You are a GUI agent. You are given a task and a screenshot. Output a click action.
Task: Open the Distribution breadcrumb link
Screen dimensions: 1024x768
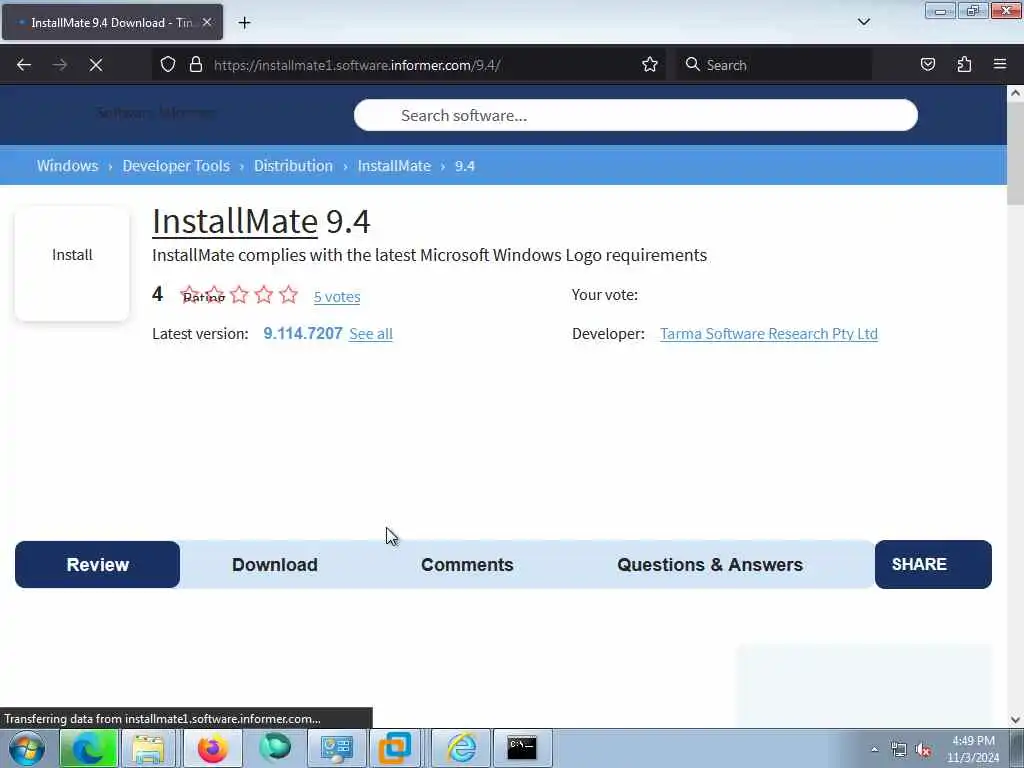click(293, 166)
